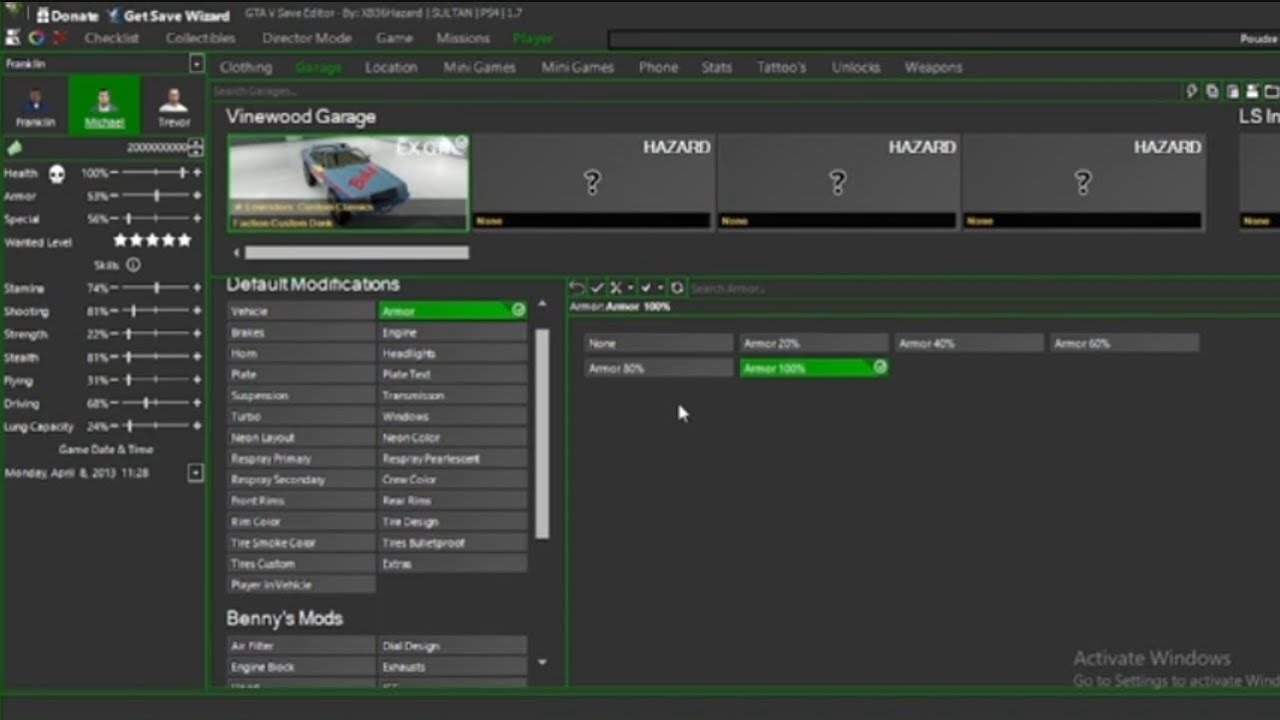Screen dimensions: 1280x720
Task: Switch to Director Mode tab
Action: [307, 38]
